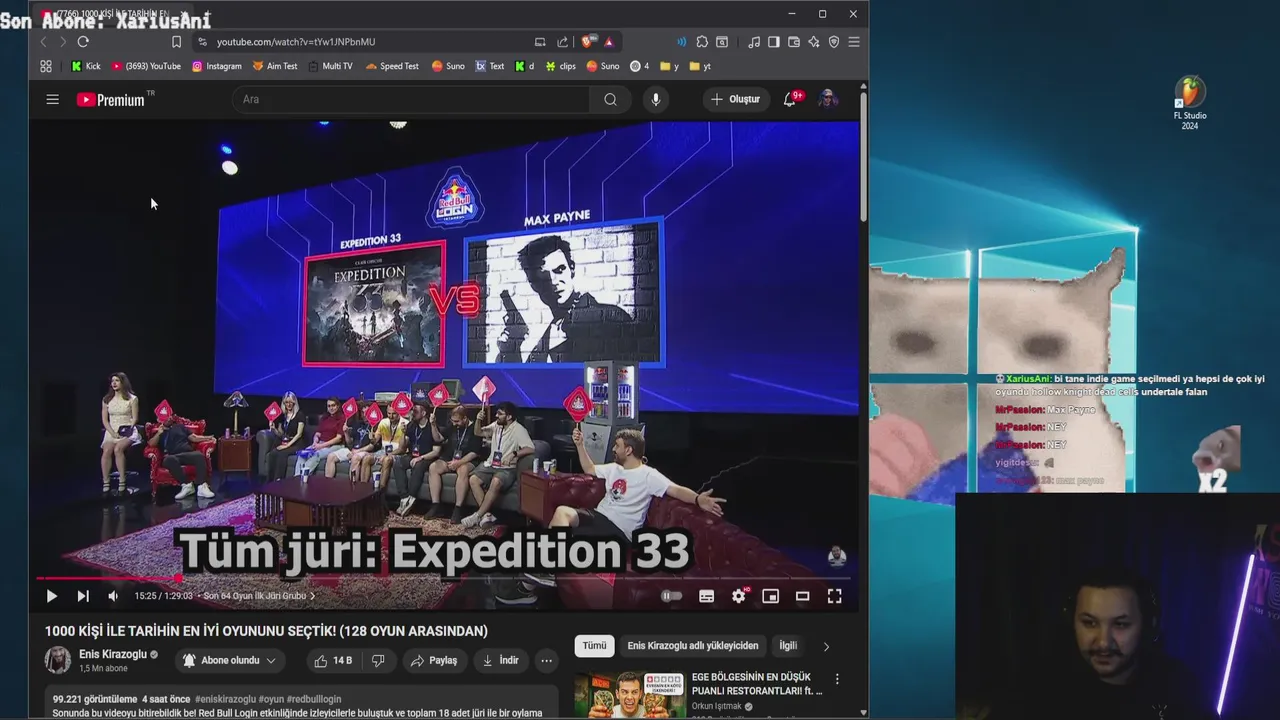1280x720 pixels.
Task: Open the Brave Wallet icon
Action: pos(794,42)
